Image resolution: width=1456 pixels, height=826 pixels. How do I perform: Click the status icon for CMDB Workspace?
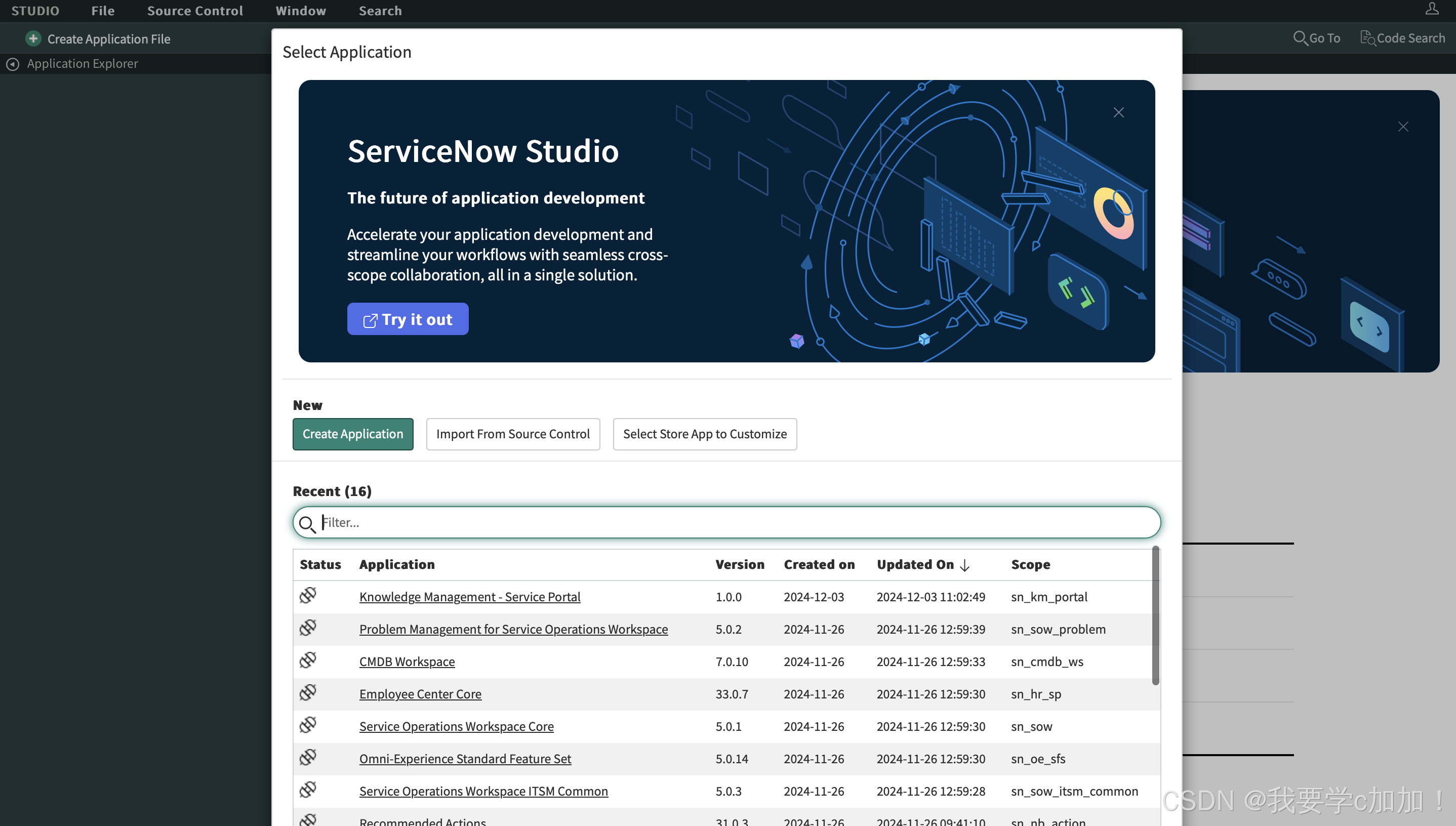pos(308,660)
